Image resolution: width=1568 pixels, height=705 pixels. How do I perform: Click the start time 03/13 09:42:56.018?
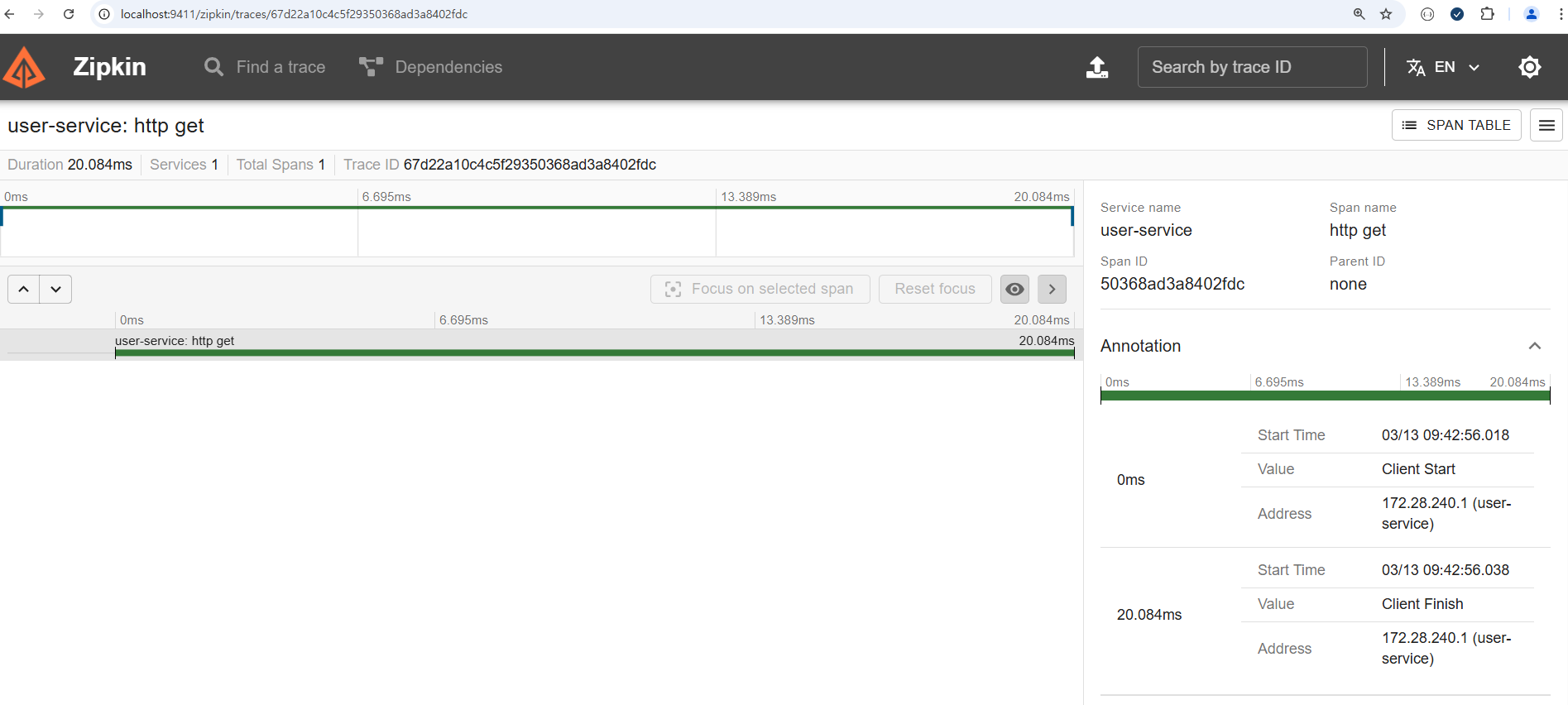1446,435
